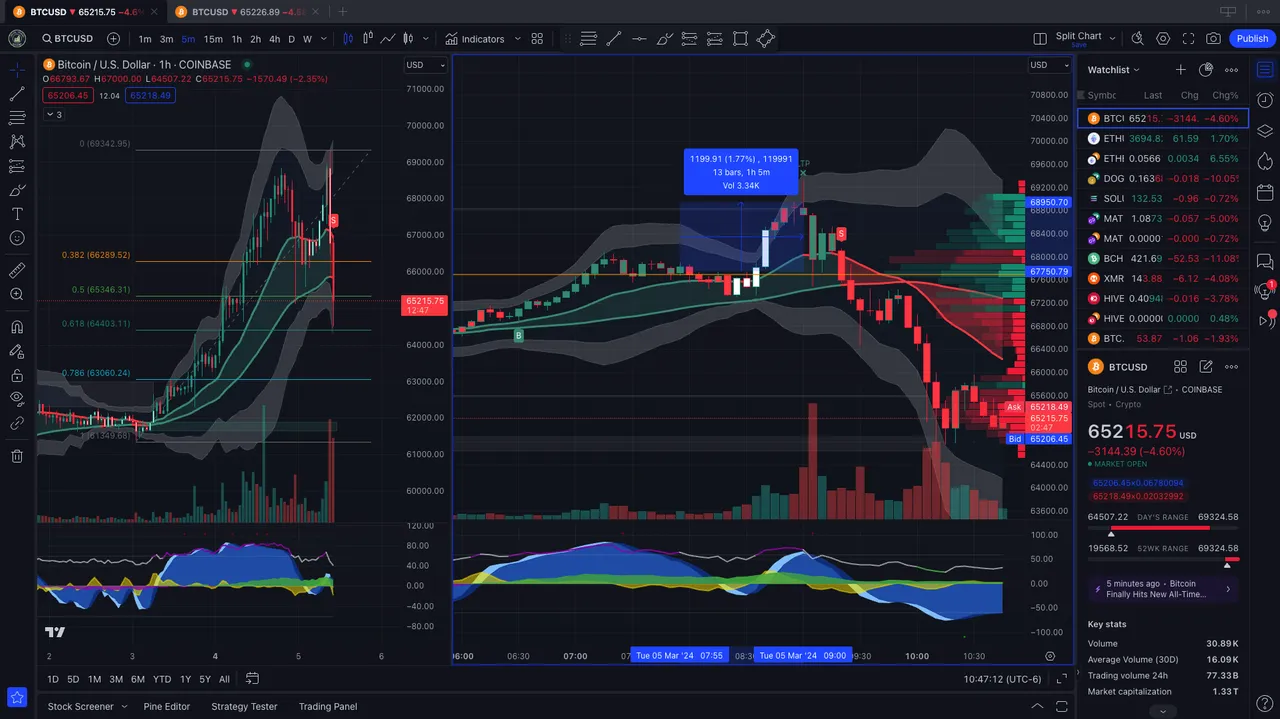
Task: Open a new tab with plus button
Action: tap(343, 11)
